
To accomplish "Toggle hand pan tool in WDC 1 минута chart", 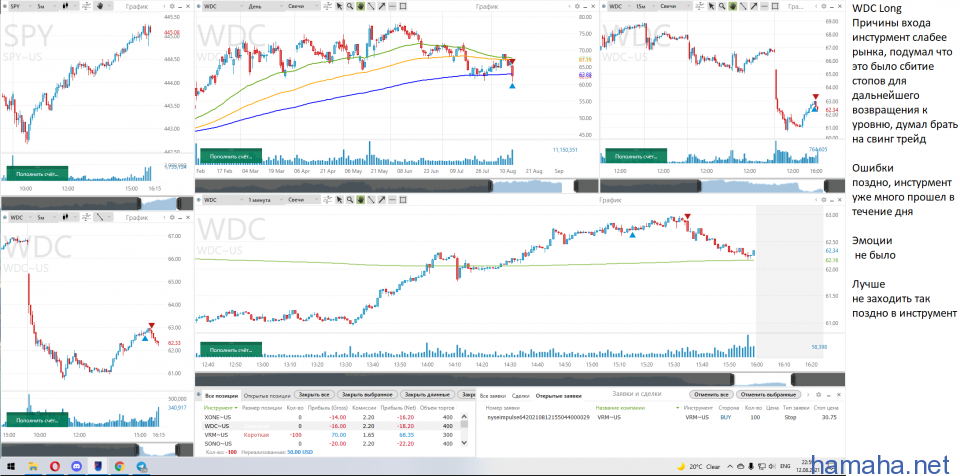I will [361, 200].
